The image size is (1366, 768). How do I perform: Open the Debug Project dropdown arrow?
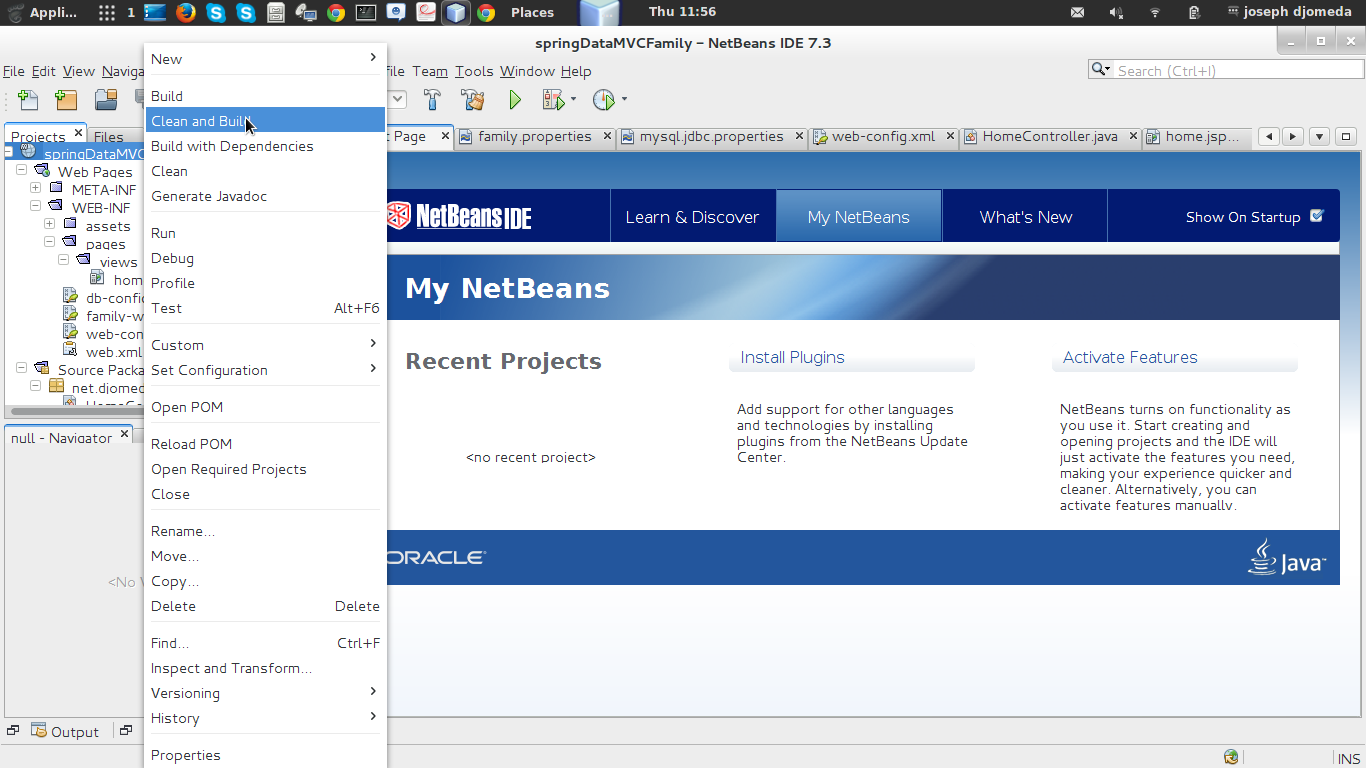click(x=573, y=100)
